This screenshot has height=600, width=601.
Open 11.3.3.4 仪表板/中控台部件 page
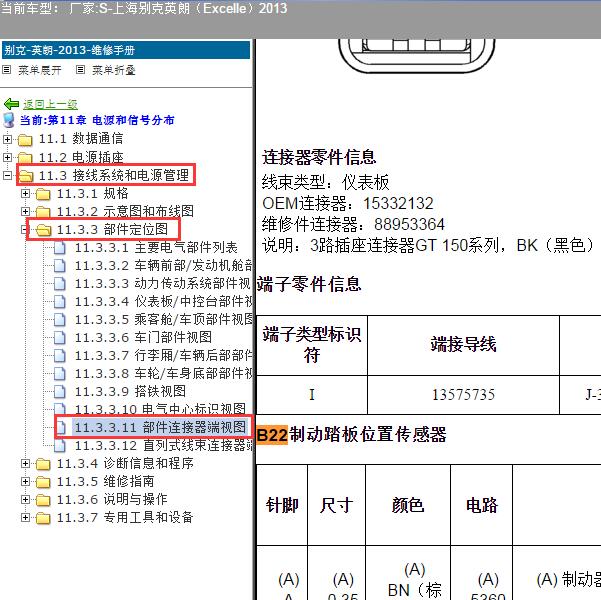pos(163,302)
